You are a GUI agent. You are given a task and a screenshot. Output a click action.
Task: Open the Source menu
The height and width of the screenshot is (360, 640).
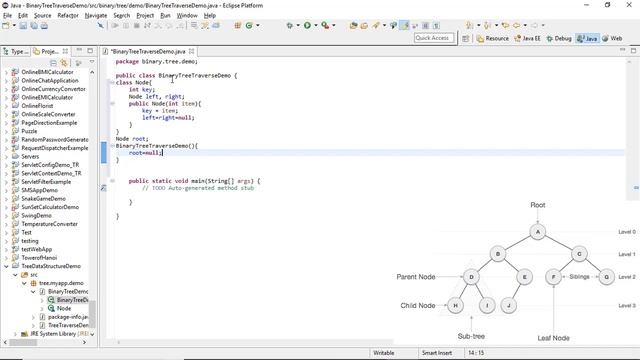pyautogui.click(x=42, y=16)
